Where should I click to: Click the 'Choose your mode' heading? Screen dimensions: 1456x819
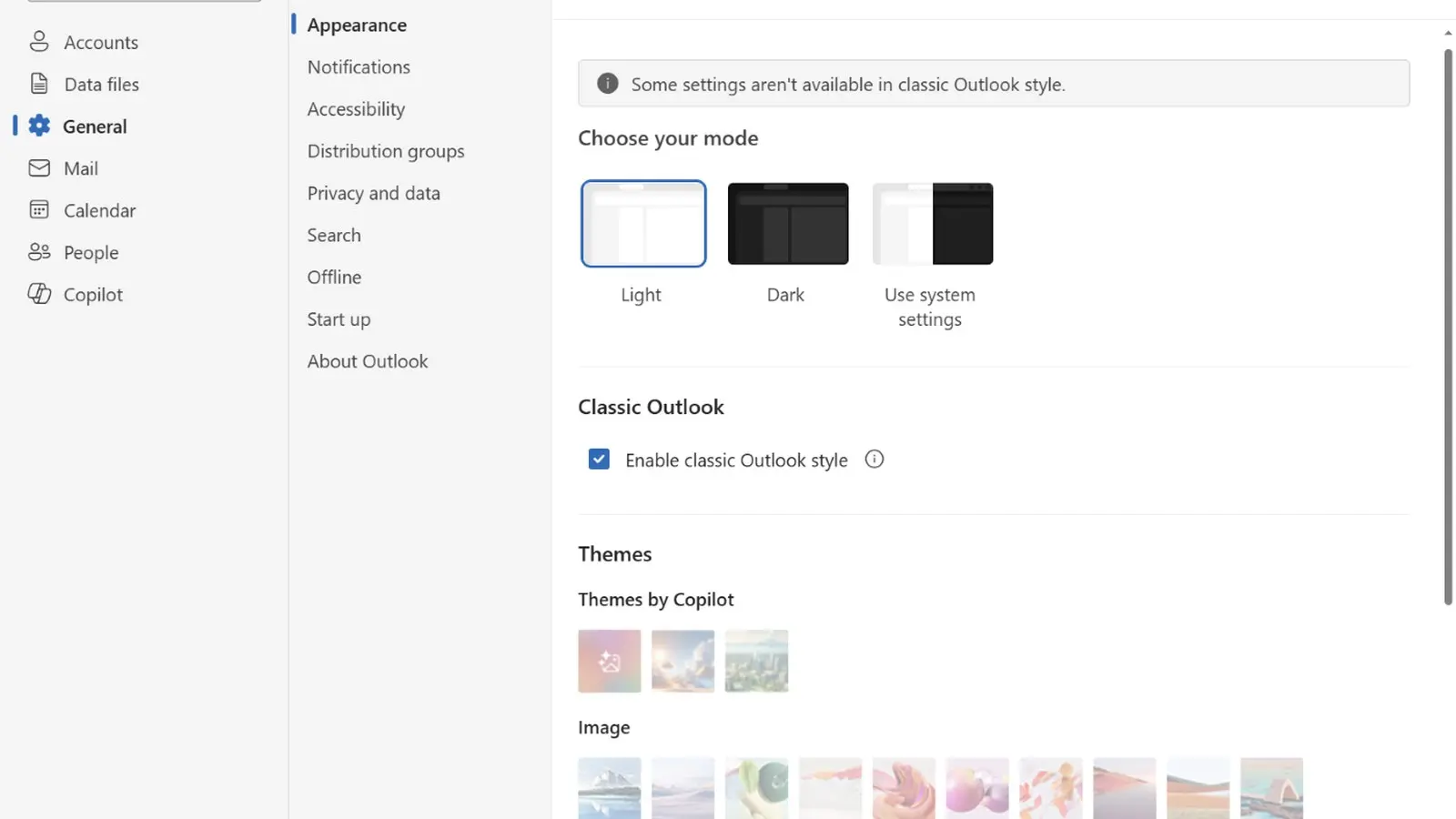[x=668, y=137]
